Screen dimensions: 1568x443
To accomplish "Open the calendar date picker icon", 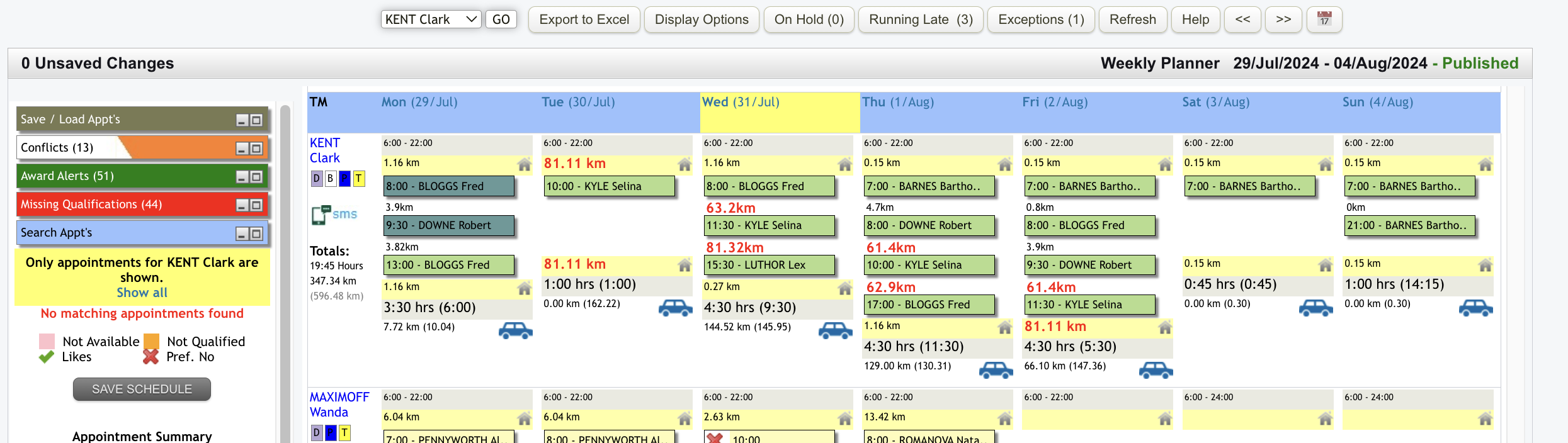I will [x=1324, y=19].
